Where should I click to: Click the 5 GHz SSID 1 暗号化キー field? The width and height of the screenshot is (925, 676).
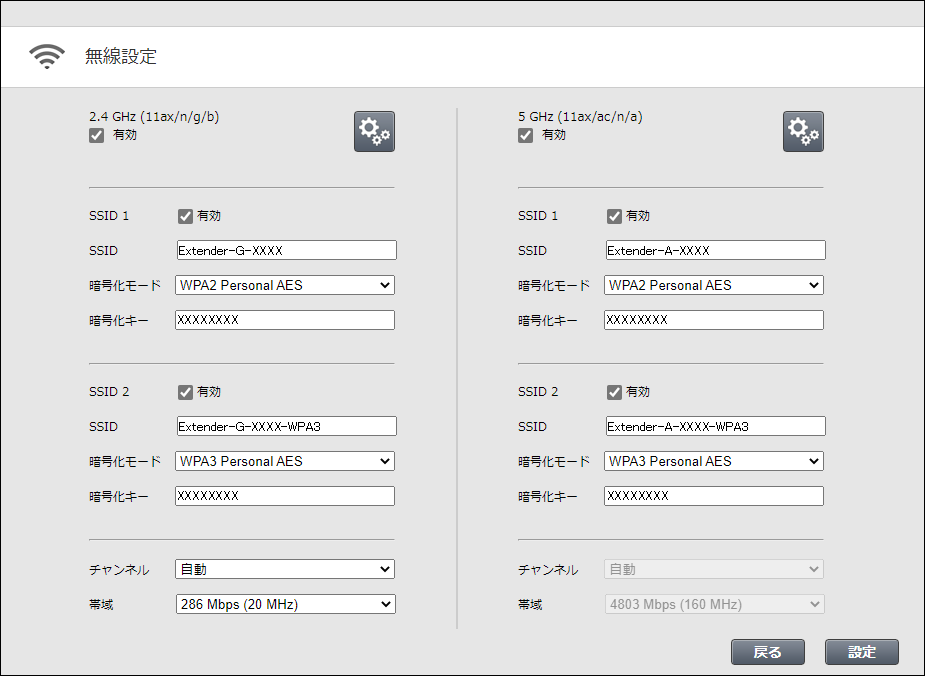[x=714, y=320]
